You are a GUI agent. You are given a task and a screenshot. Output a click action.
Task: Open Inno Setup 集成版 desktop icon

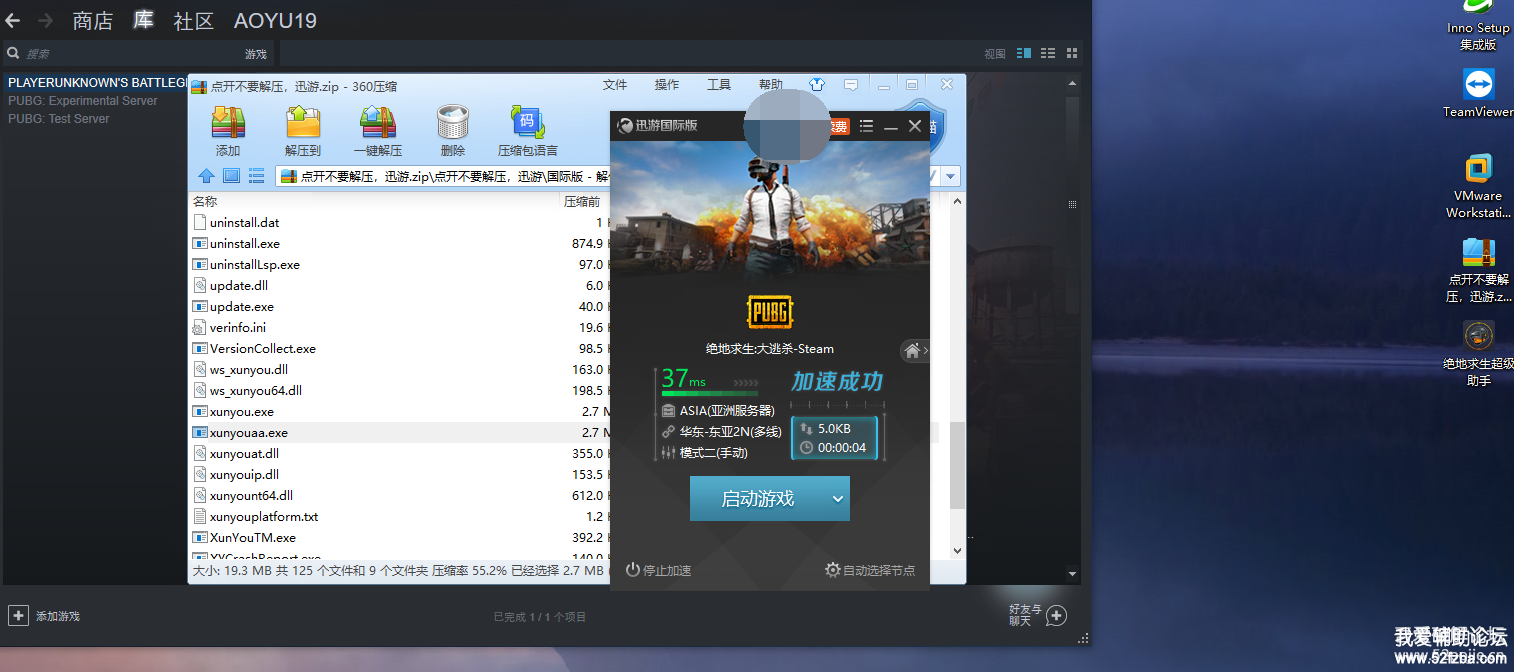pos(1478,27)
